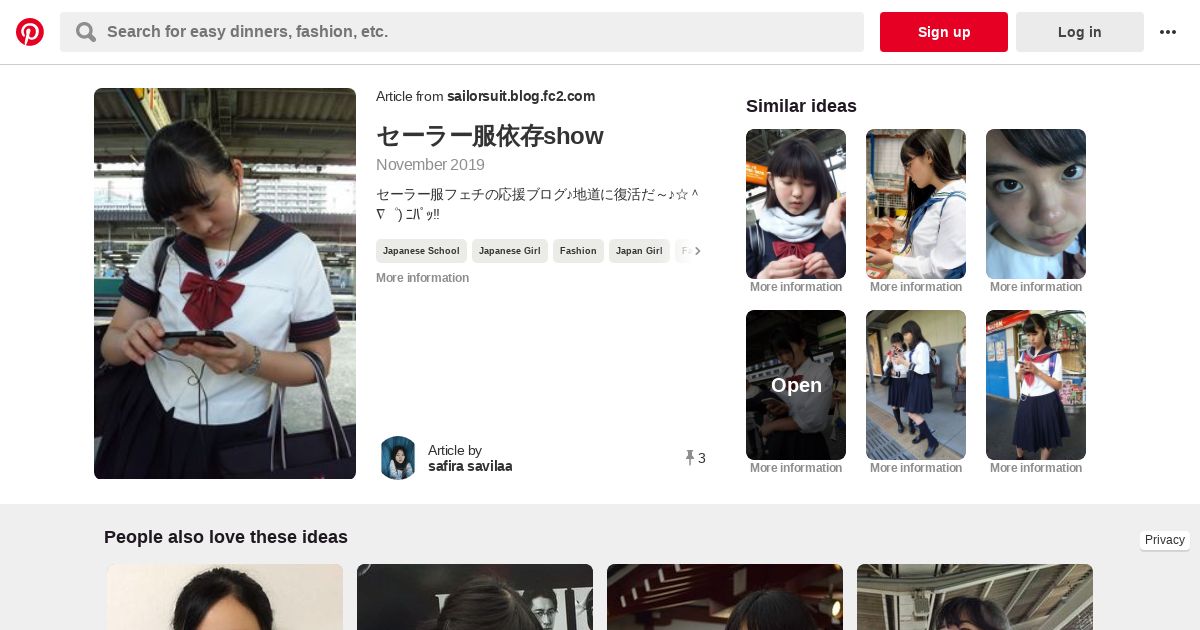Focus the search for easy dinners field
The height and width of the screenshot is (630, 1200).
click(x=462, y=32)
